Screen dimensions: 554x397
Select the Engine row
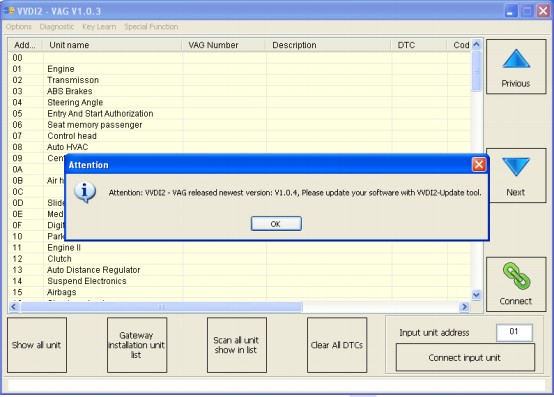tap(239, 69)
